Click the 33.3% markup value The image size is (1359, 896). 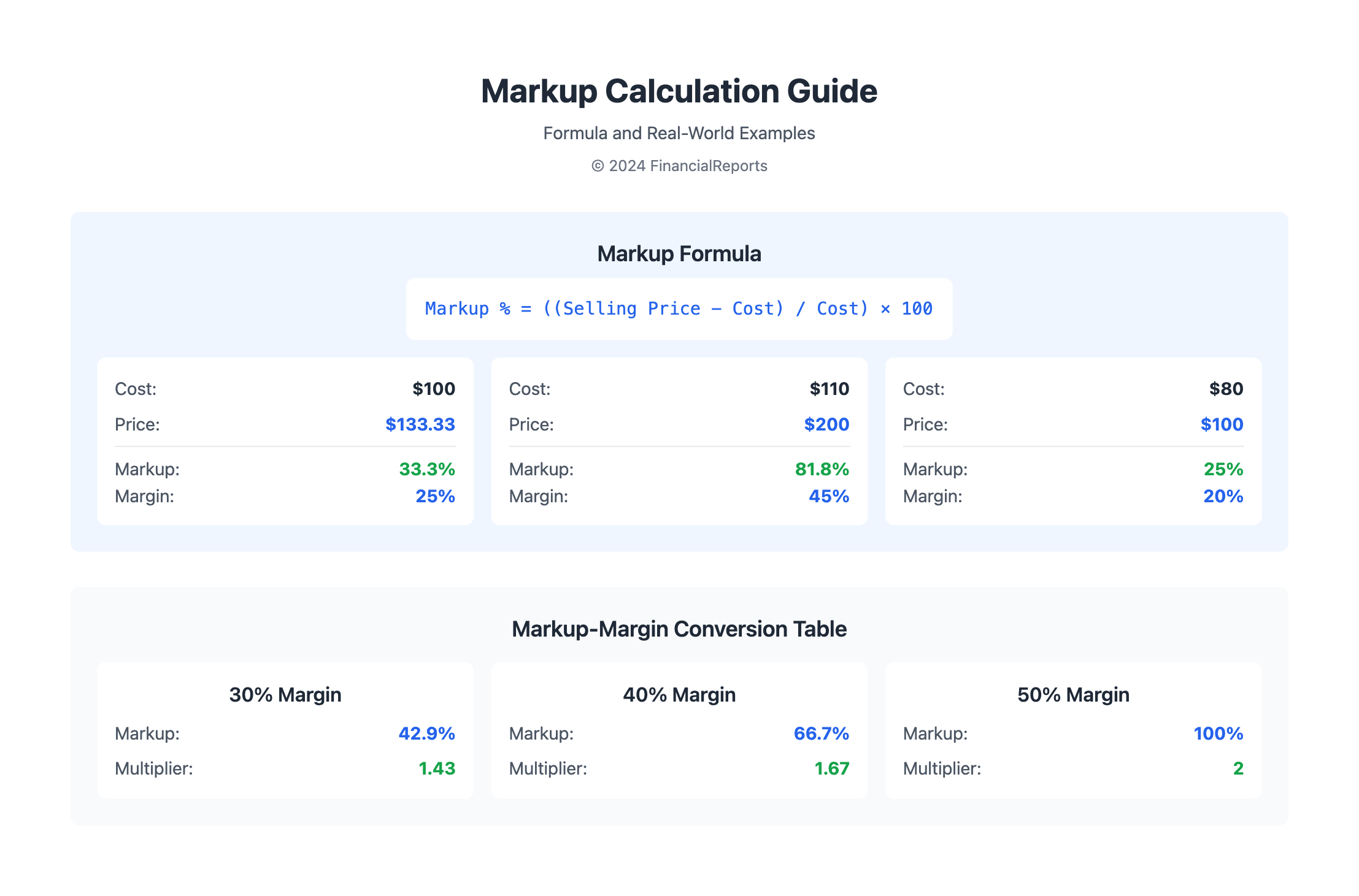tap(426, 469)
